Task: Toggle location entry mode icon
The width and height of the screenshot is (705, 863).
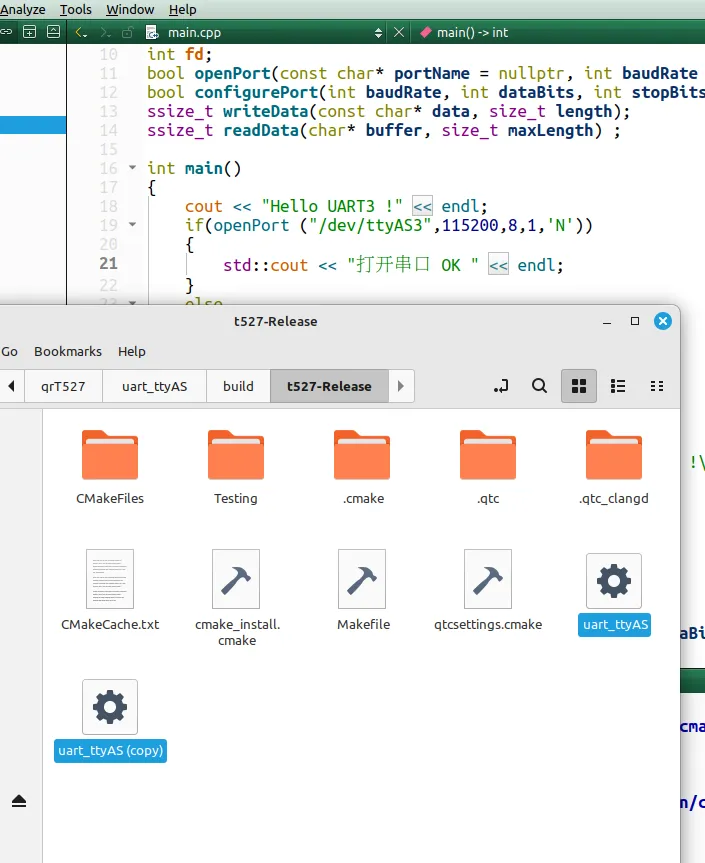Action: 501,386
